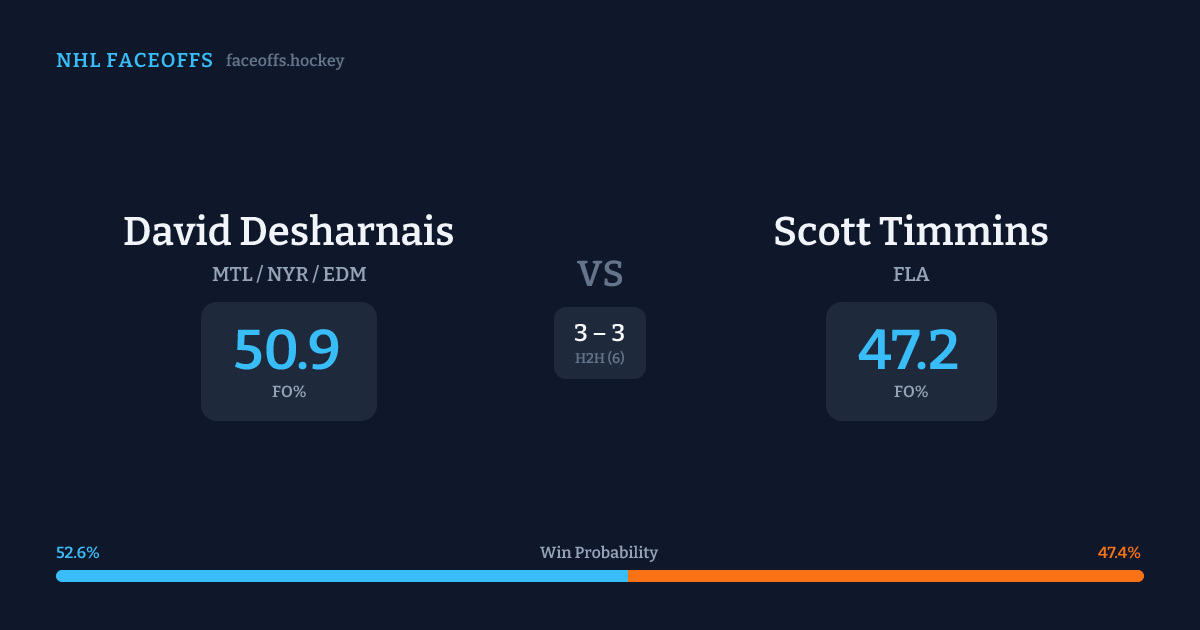Click the 47.4% win probability value
Image resolution: width=1200 pixels, height=630 pixels.
pyautogui.click(x=1119, y=553)
